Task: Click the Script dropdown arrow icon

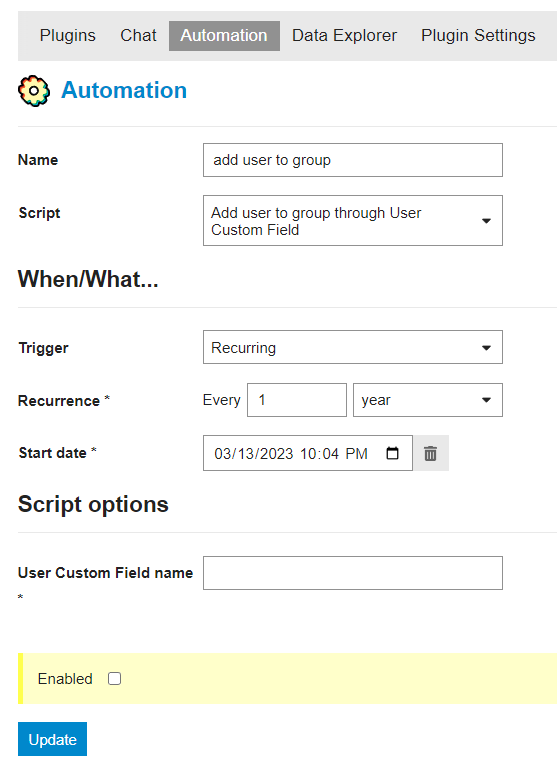Action: coord(486,221)
